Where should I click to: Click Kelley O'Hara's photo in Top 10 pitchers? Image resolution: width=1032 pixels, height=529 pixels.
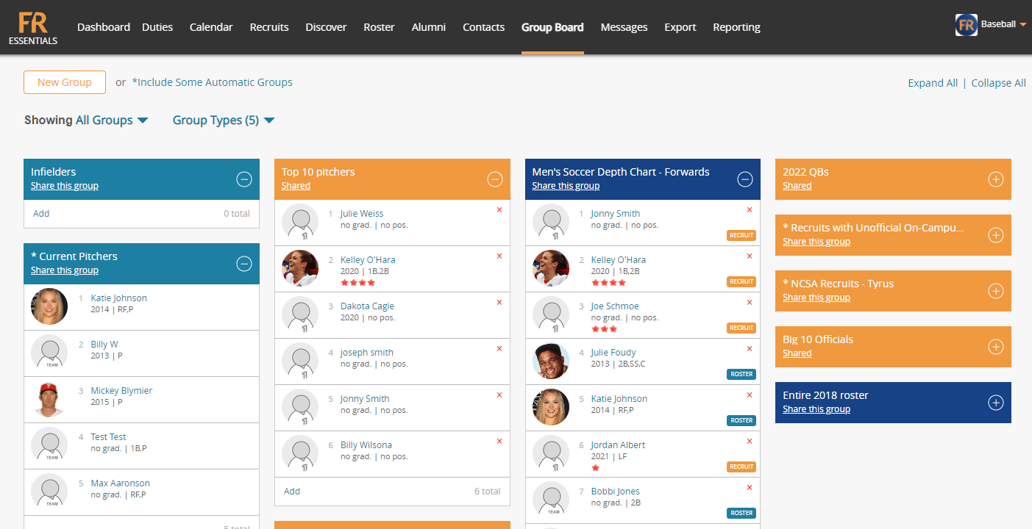[x=300, y=268]
